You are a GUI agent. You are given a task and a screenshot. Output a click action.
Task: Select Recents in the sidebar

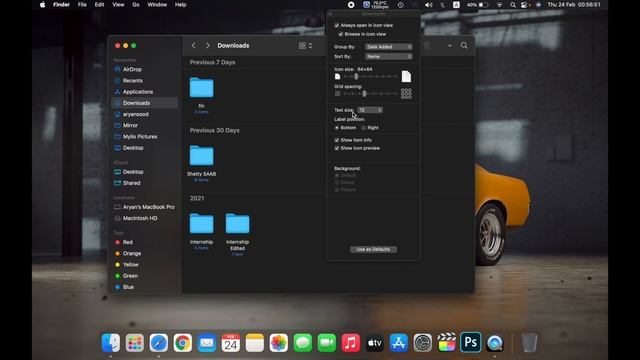[132, 80]
